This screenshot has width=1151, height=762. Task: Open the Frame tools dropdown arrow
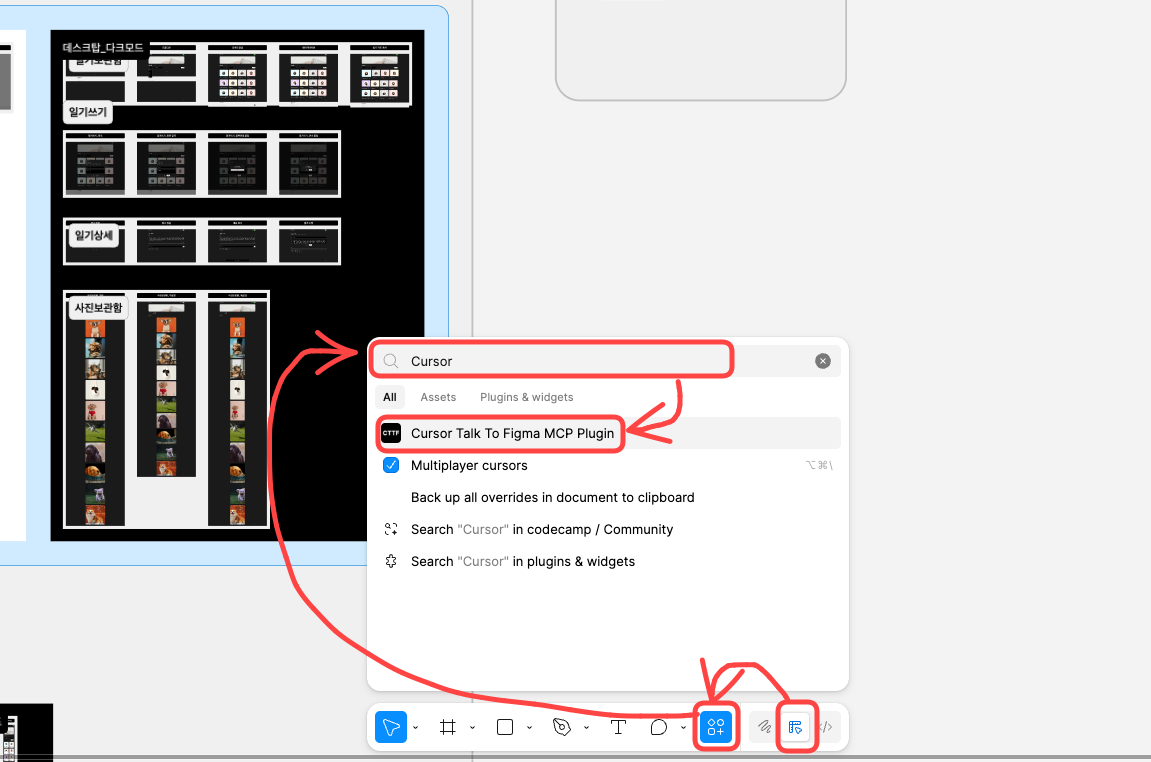[x=472, y=727]
